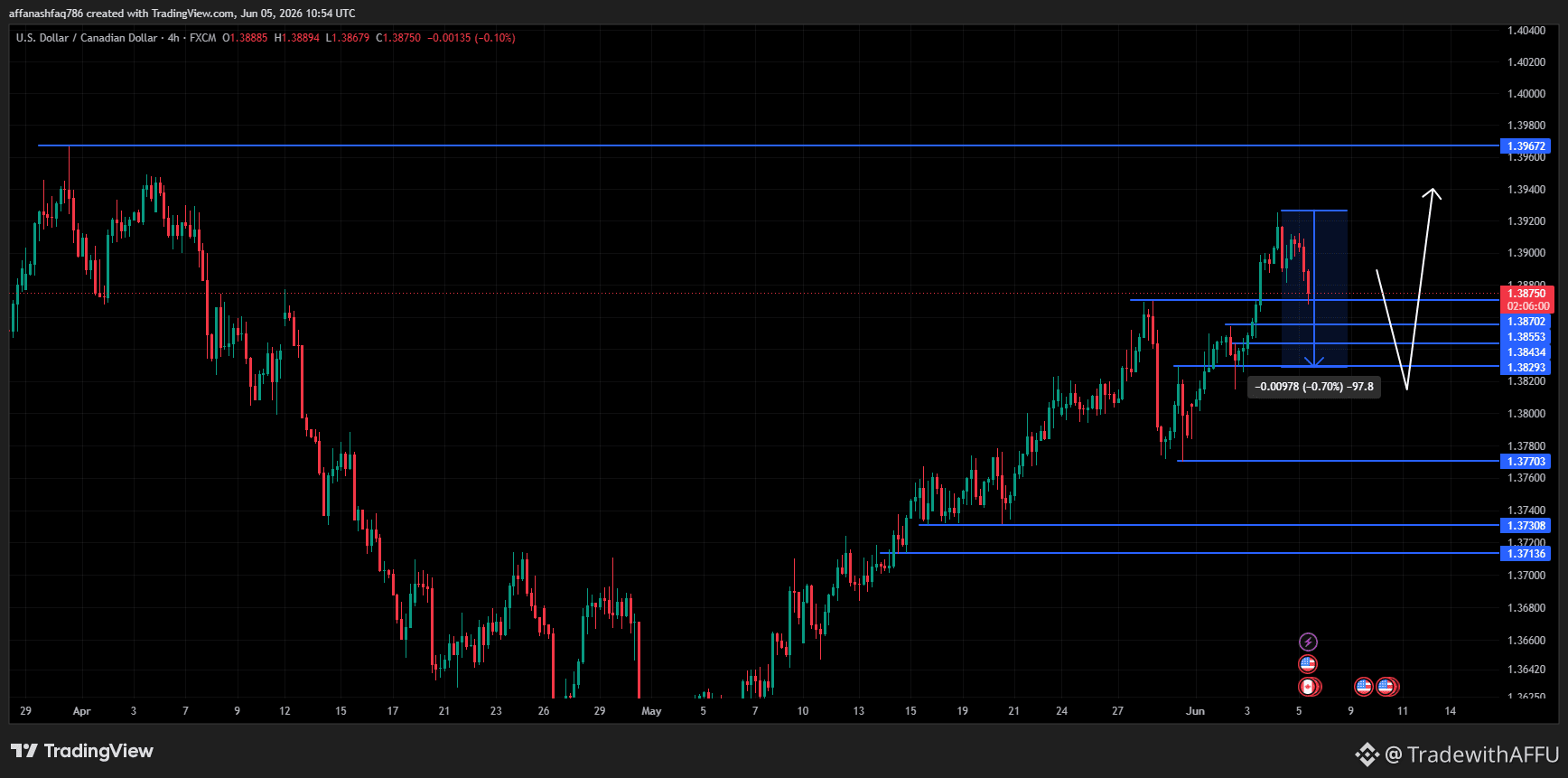Screen dimensions: 1568x778
Task: Click date 24 on the time axis
Action: pyautogui.click(x=1061, y=711)
